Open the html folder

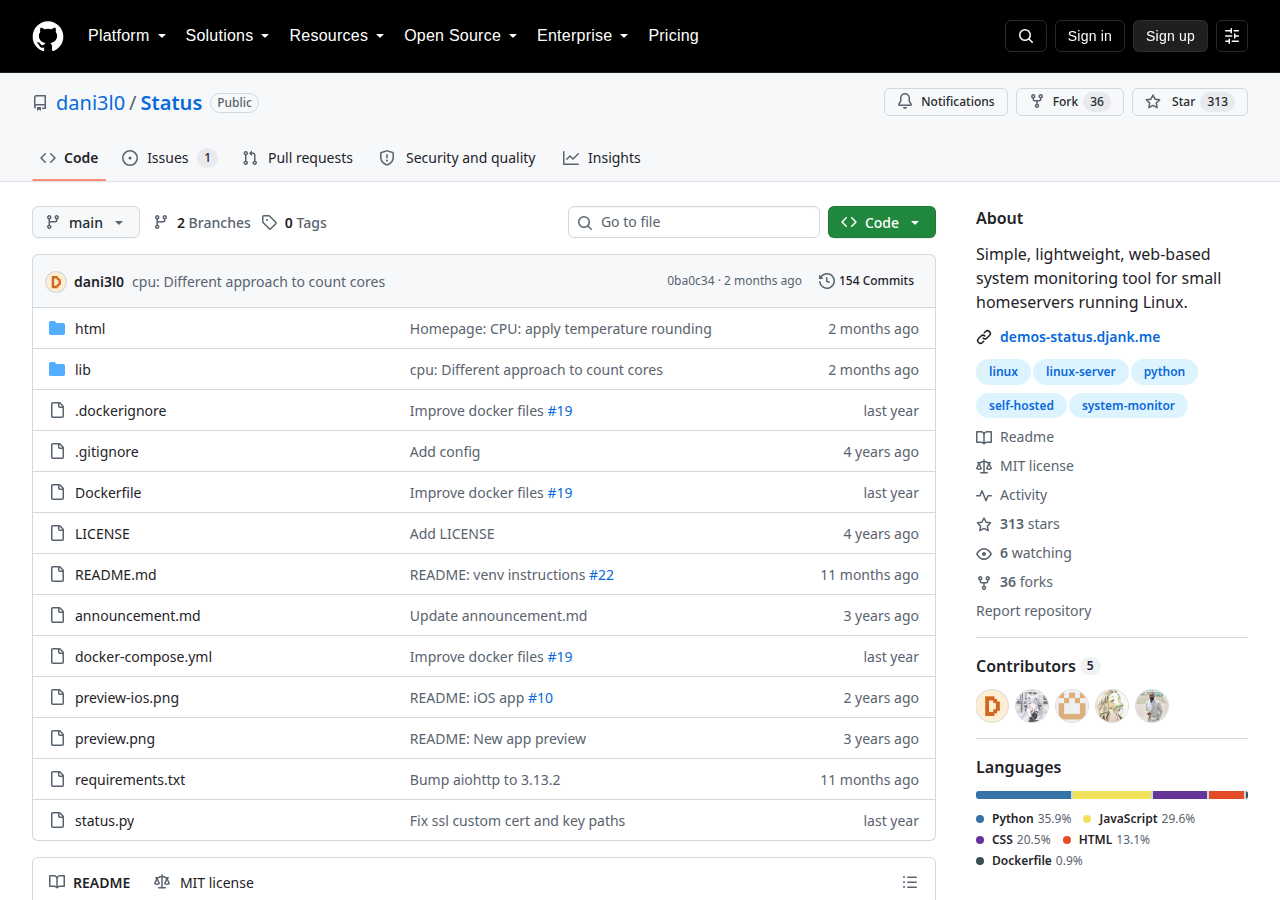point(90,329)
